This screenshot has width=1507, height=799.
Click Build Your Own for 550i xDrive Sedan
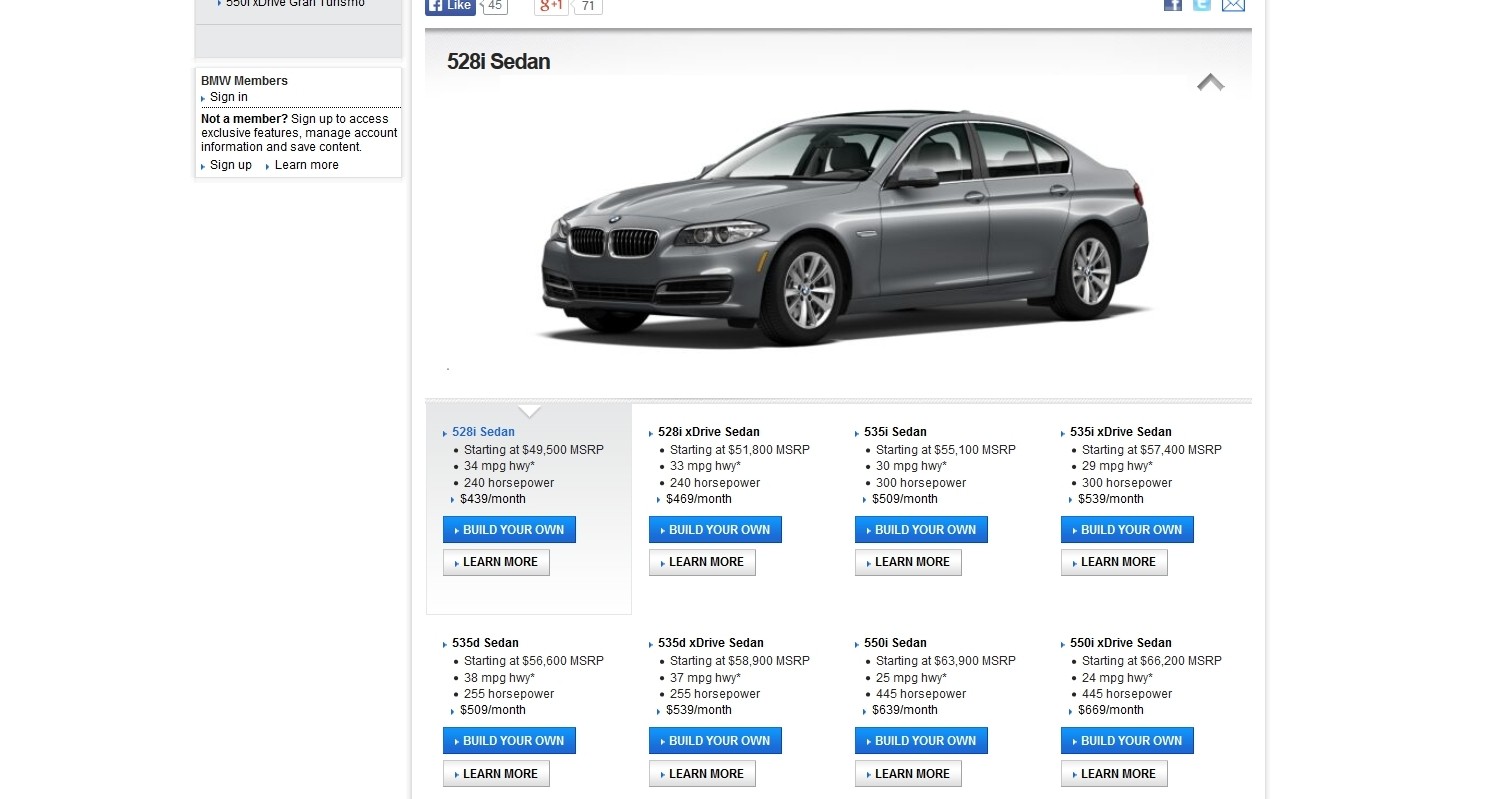point(1127,741)
